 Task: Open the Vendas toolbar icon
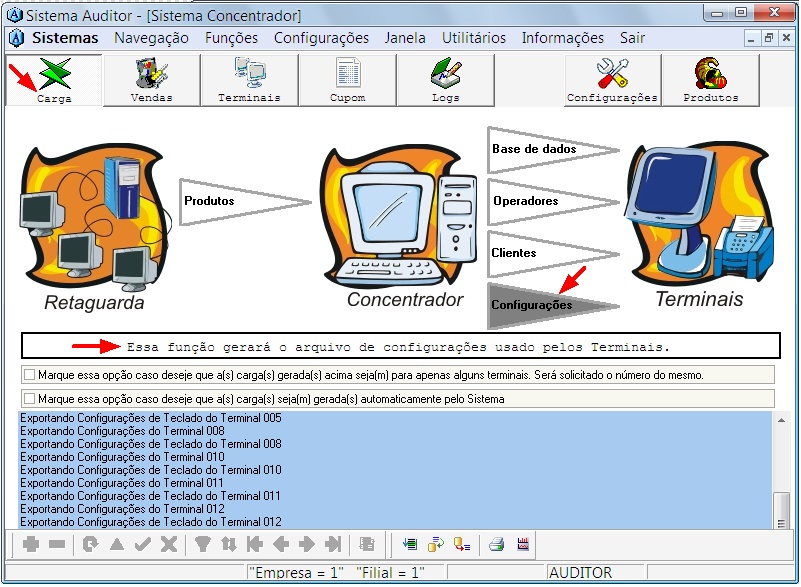151,80
